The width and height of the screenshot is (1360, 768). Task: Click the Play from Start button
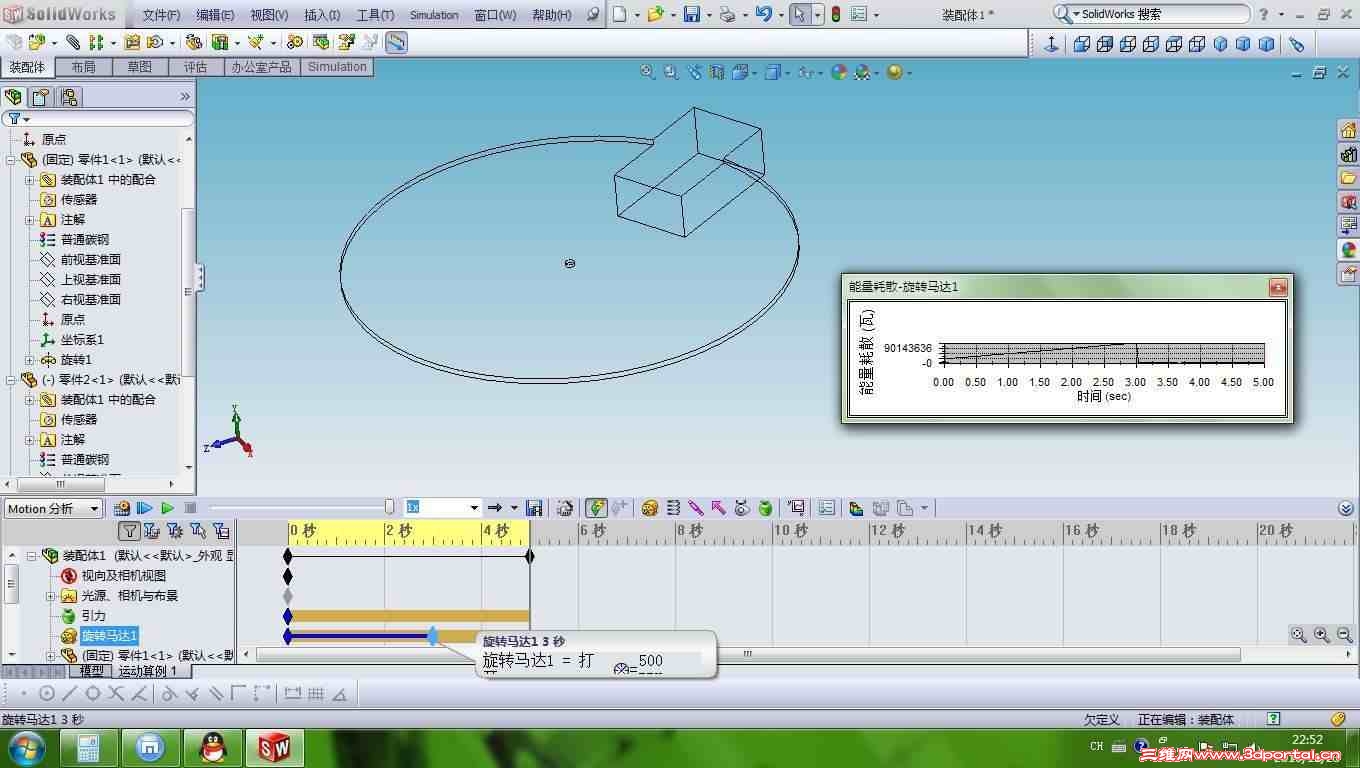[145, 508]
